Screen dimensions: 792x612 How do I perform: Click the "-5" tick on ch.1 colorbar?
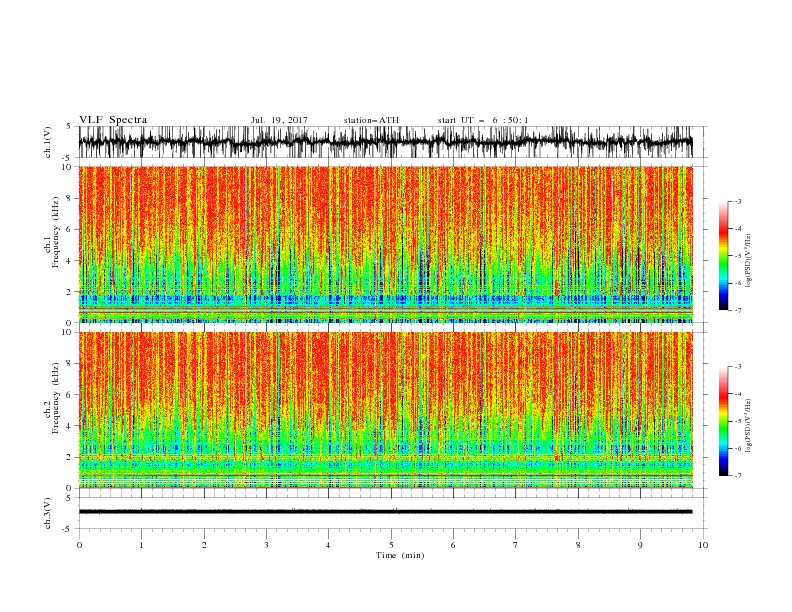tap(738, 256)
